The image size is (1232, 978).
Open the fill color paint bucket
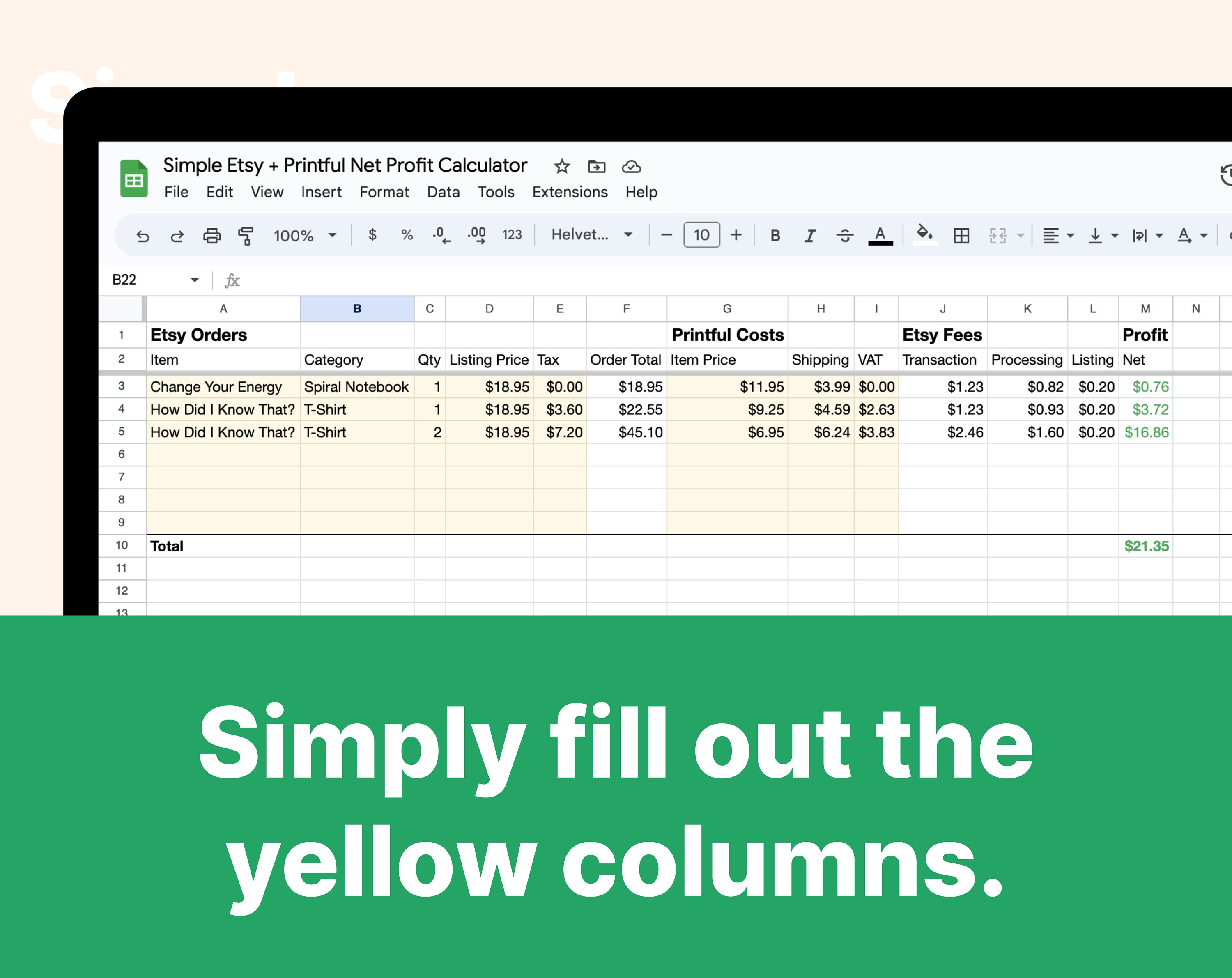(924, 235)
